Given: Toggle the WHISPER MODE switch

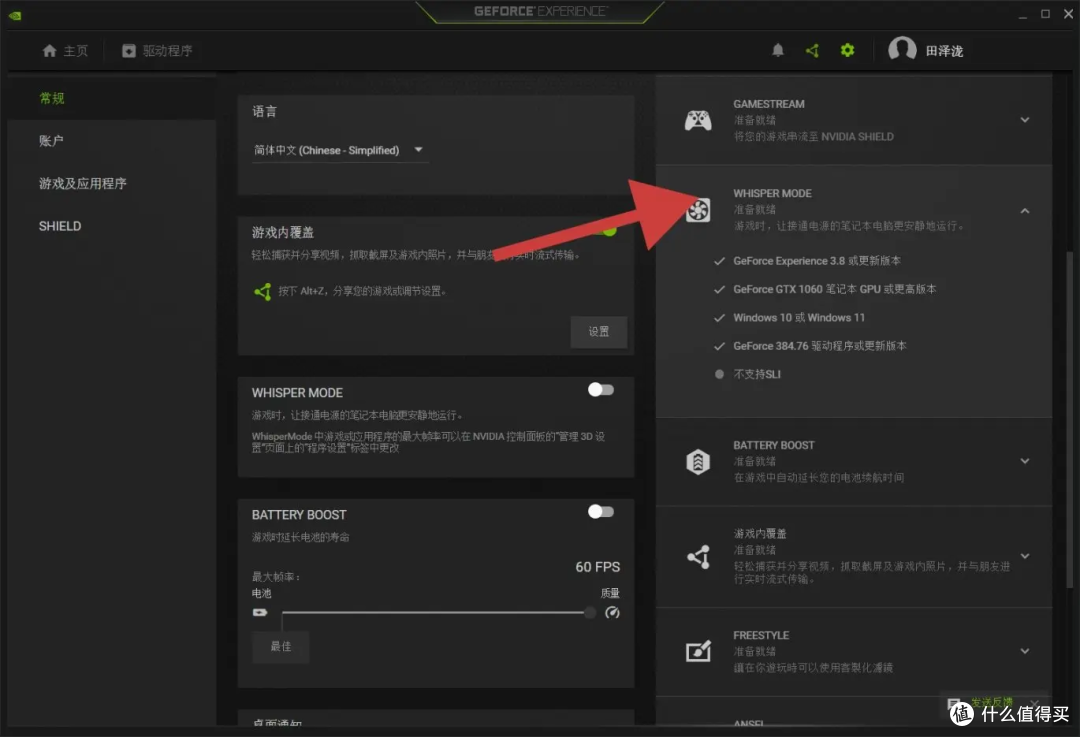Looking at the screenshot, I should [601, 390].
